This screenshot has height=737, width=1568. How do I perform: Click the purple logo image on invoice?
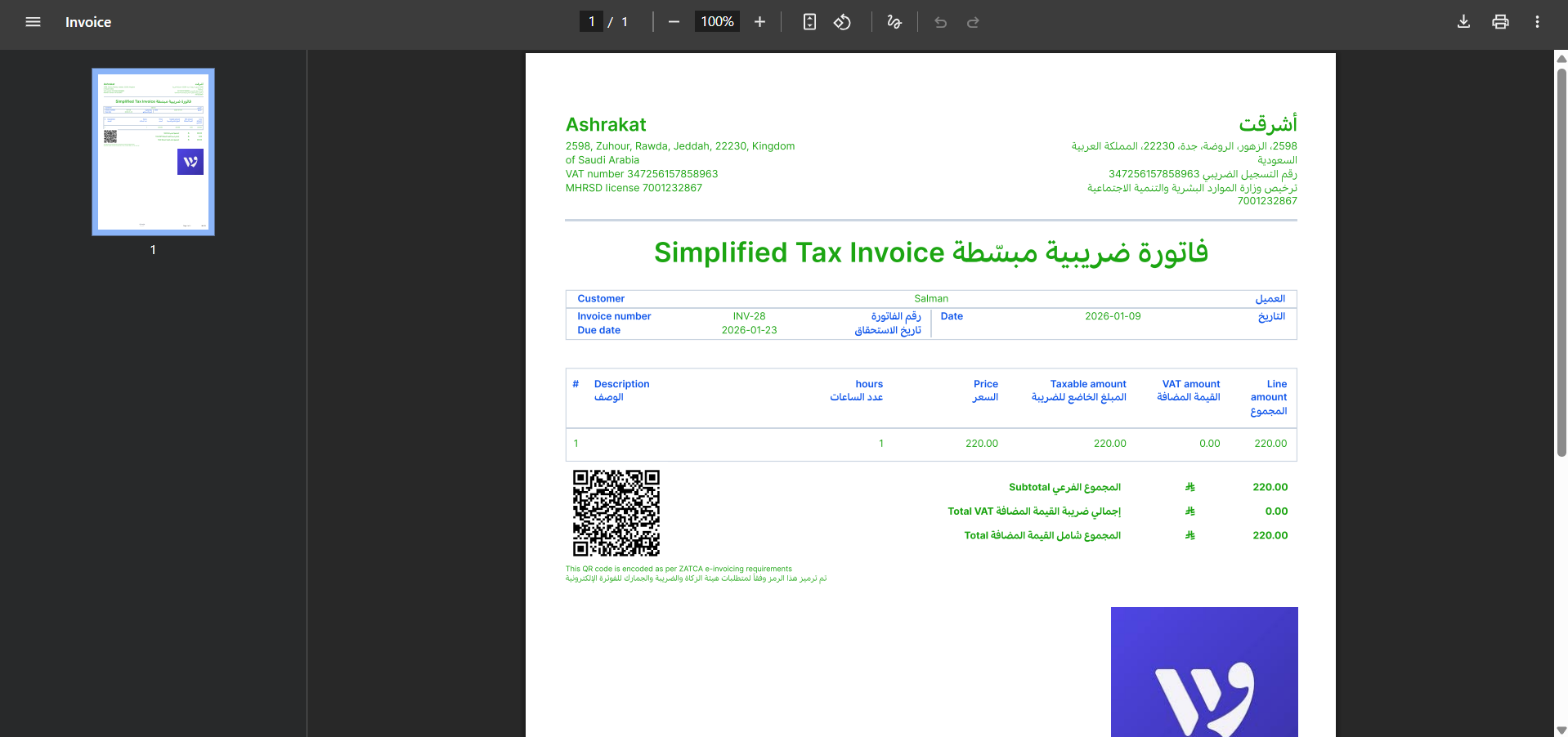click(1203, 672)
